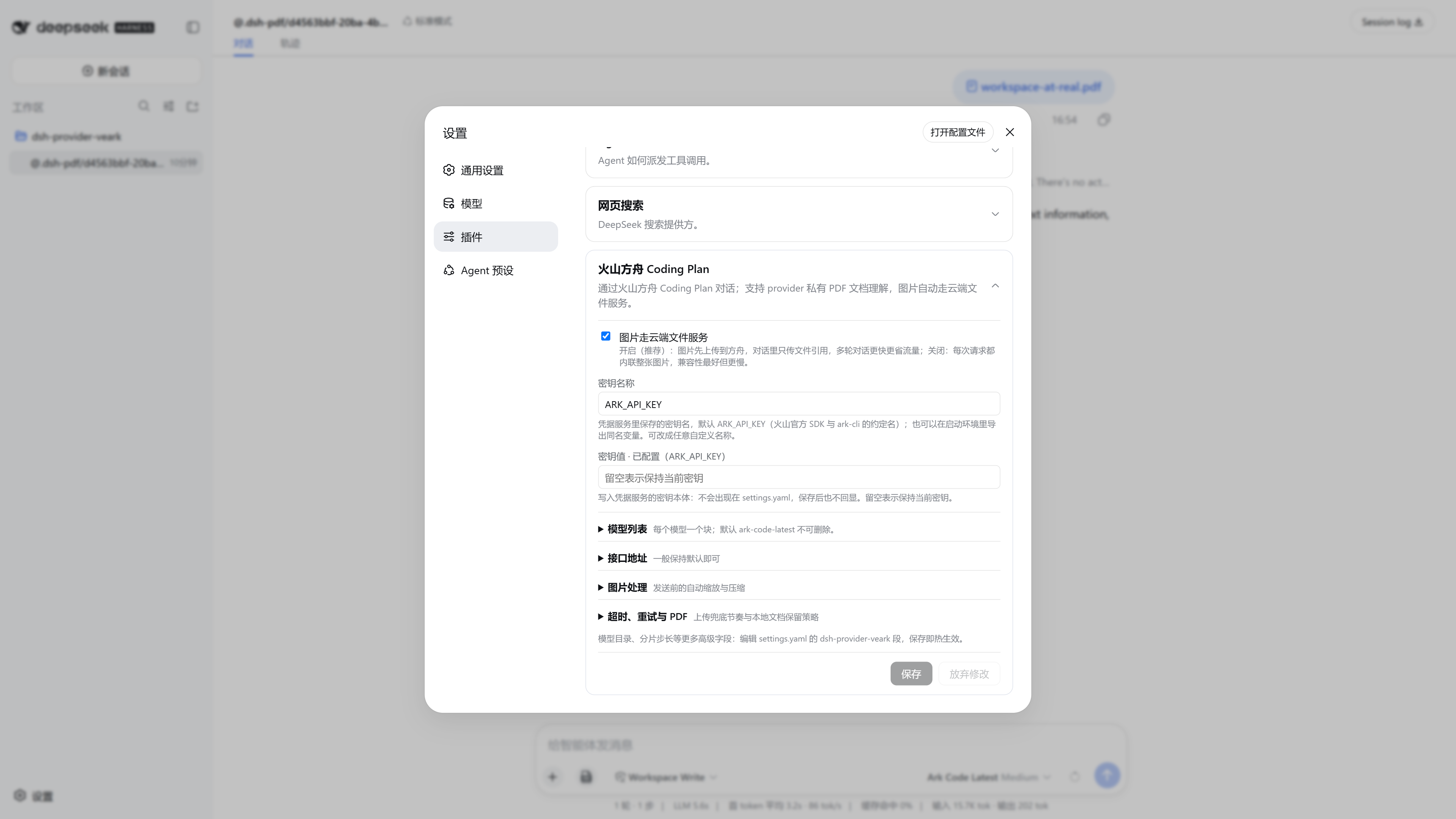Focus the 密钥名称 field containing ARK_API_KEY
The width and height of the screenshot is (1456, 819).
click(x=799, y=404)
